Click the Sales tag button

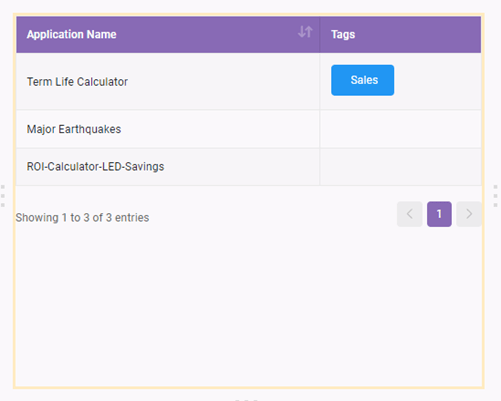(x=363, y=80)
